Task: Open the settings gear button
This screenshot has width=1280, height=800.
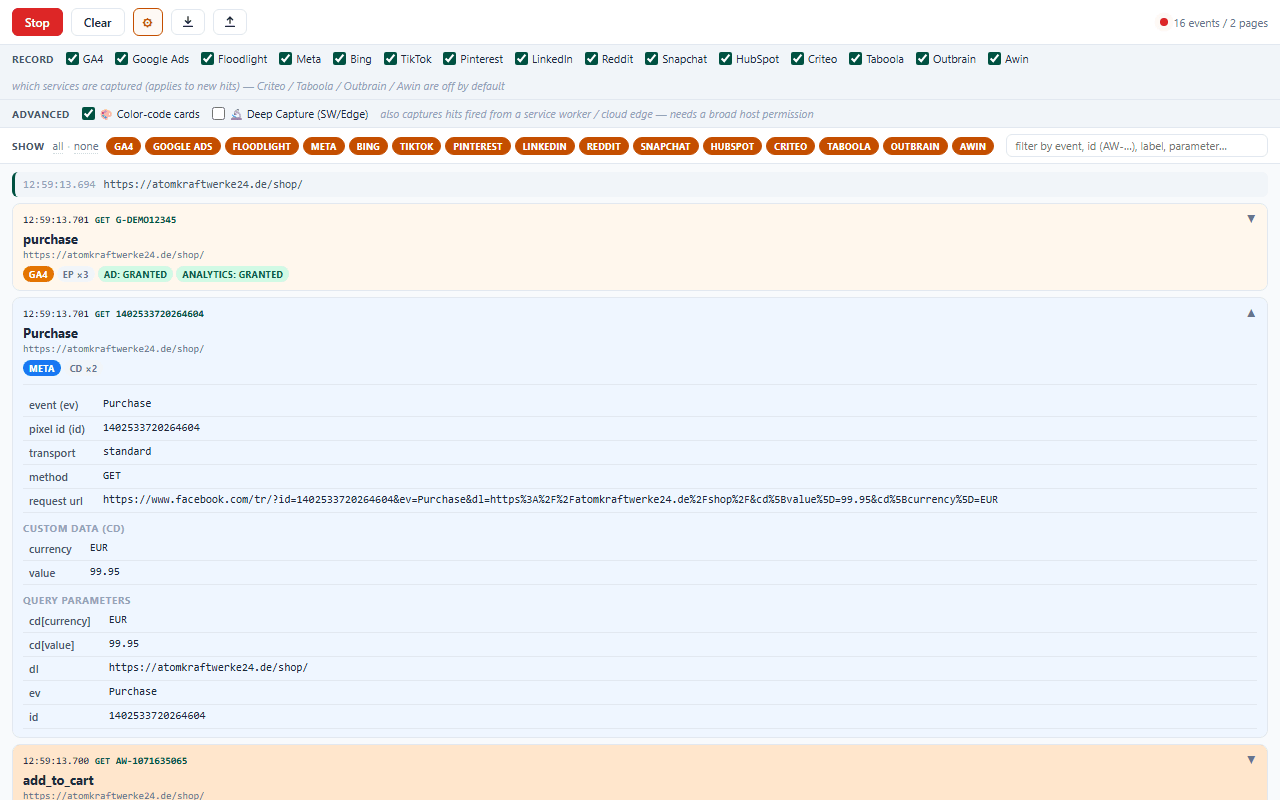Action: point(148,22)
